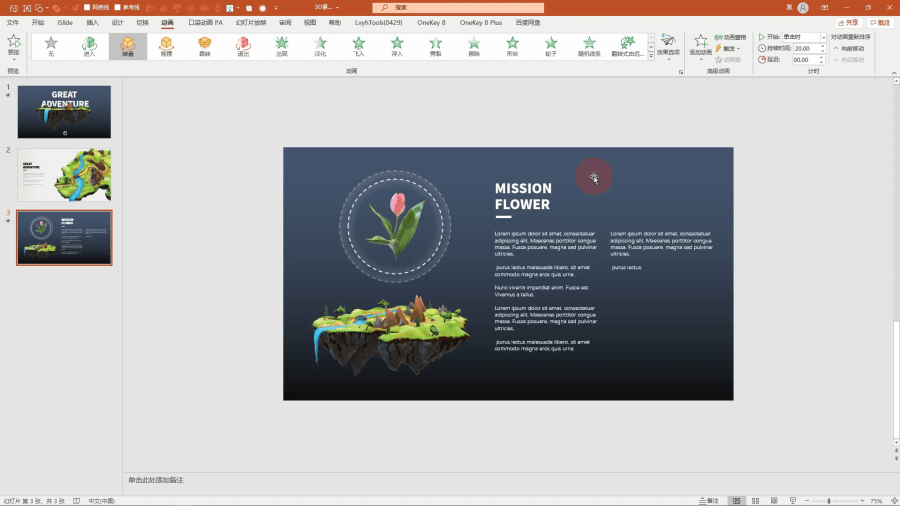Click the brush icon in quick access toolbar

coord(75,8)
